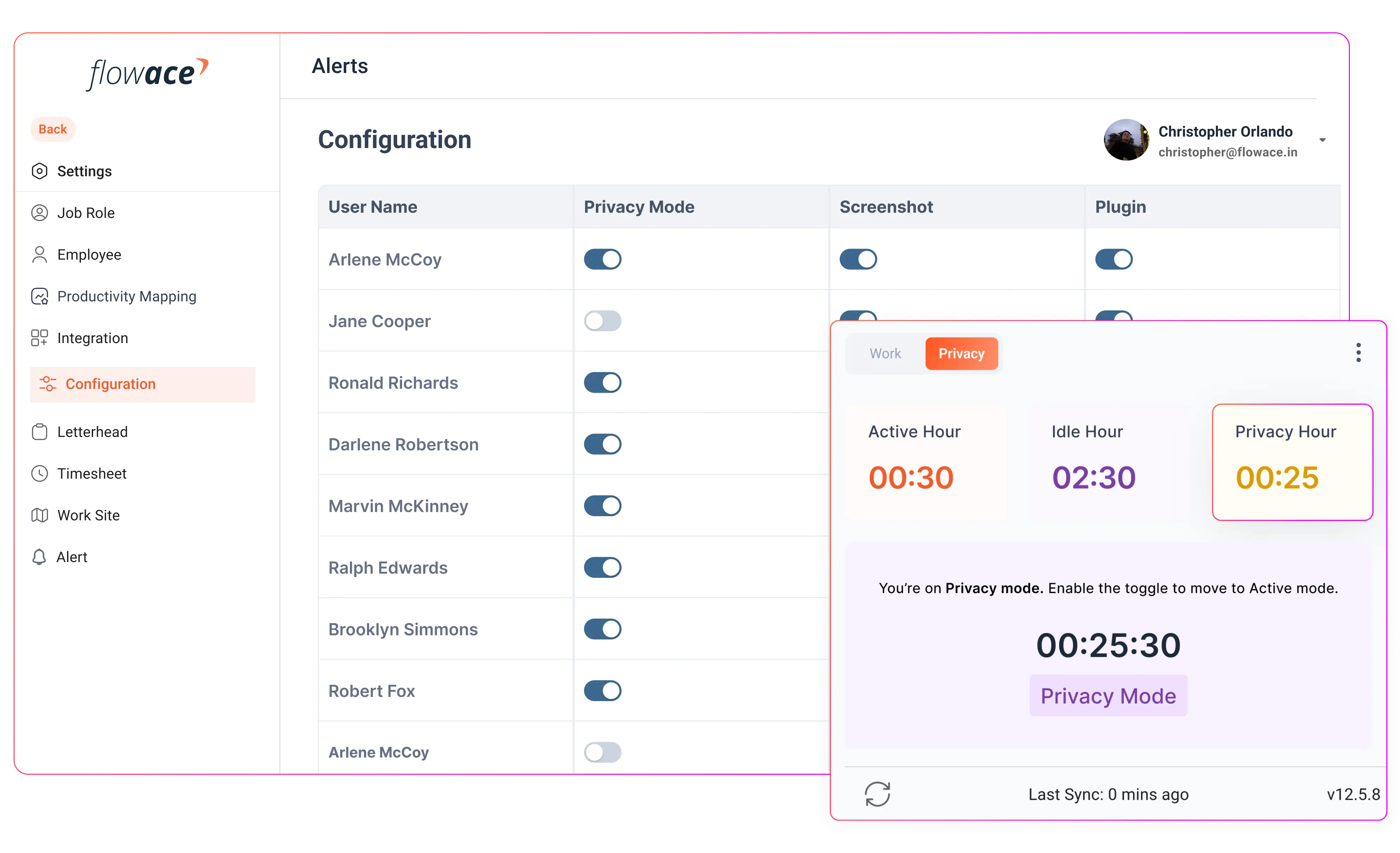This screenshot has height=853, width=1400.
Task: Toggle Privacy Mode for Brooklyn Simmons
Action: pos(602,629)
